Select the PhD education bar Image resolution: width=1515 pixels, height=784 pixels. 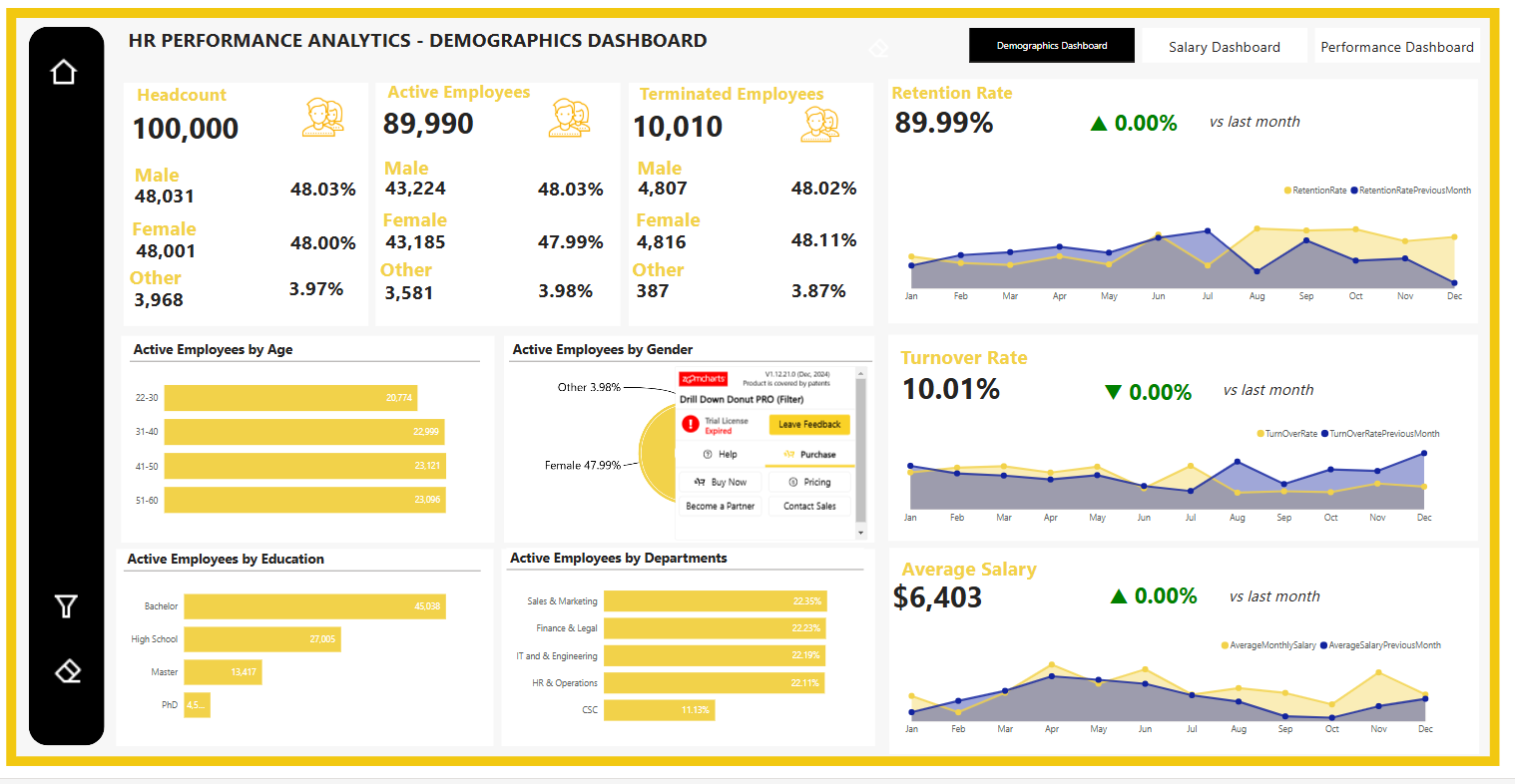point(197,705)
